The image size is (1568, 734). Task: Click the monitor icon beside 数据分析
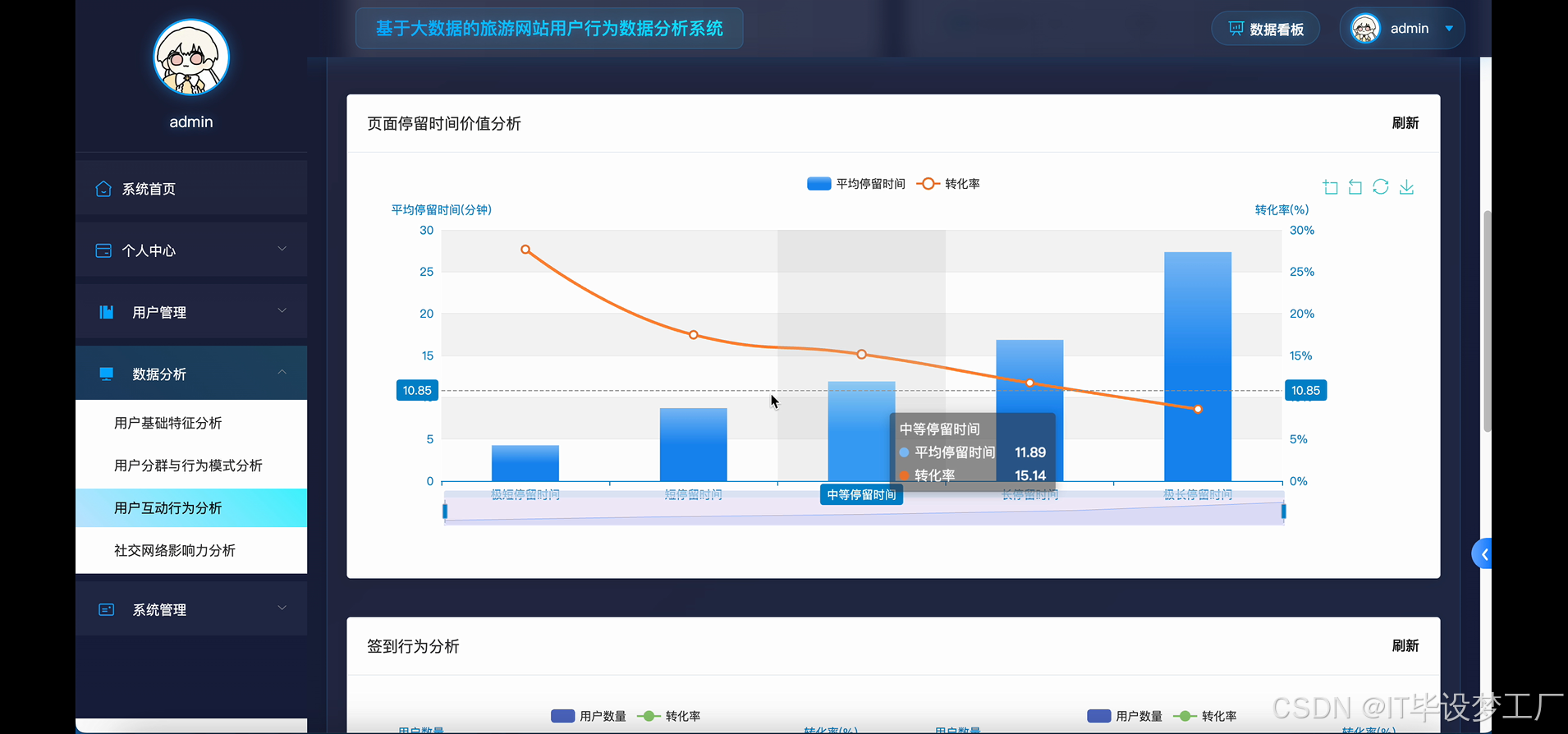(106, 374)
